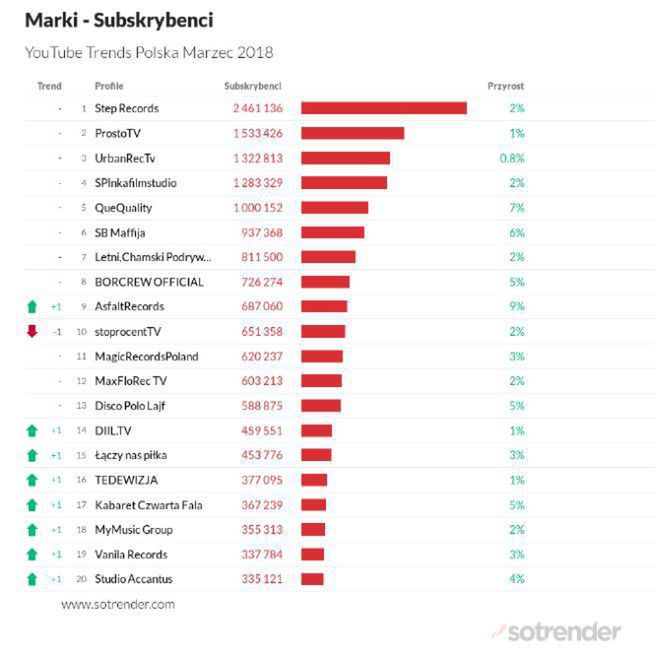Click the Przyrost column header
Viewport: 655px width, 658px height.
coord(506,86)
